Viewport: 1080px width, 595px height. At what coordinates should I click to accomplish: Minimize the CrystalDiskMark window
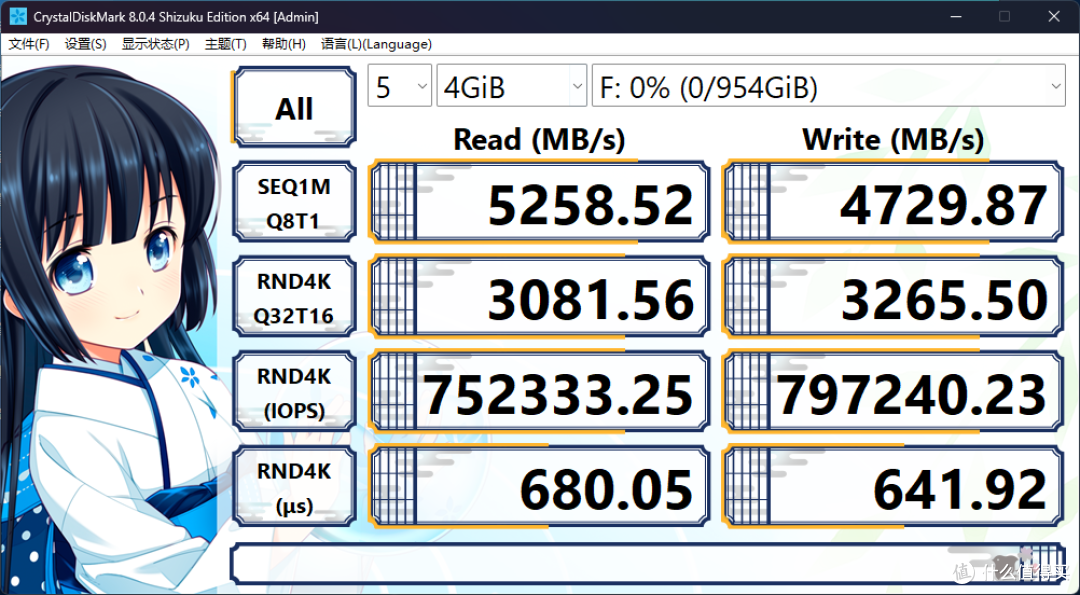click(x=955, y=17)
